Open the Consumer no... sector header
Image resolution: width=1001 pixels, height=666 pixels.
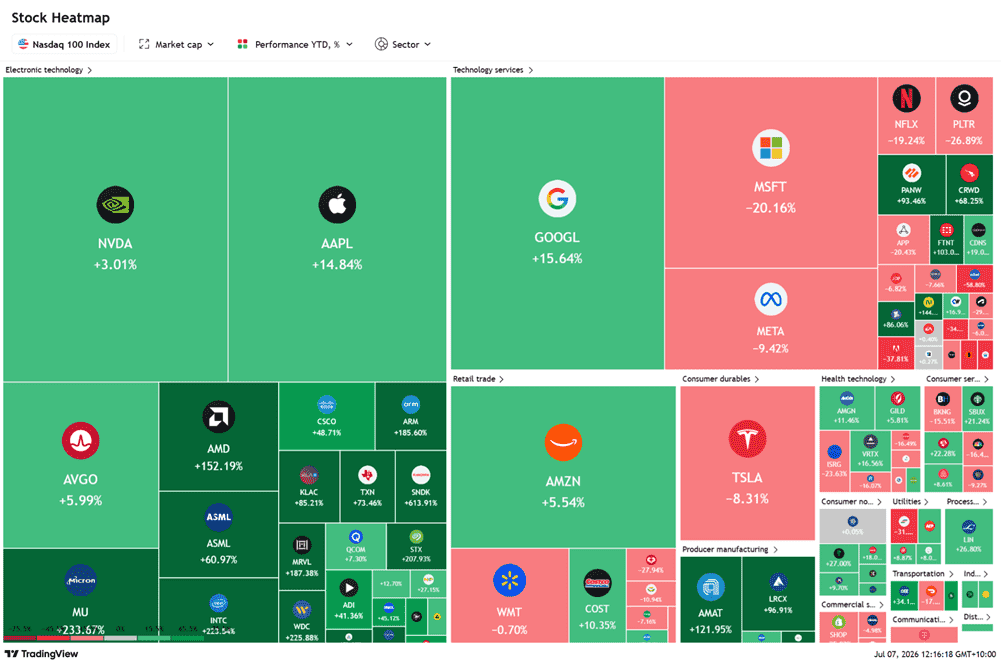pos(851,501)
